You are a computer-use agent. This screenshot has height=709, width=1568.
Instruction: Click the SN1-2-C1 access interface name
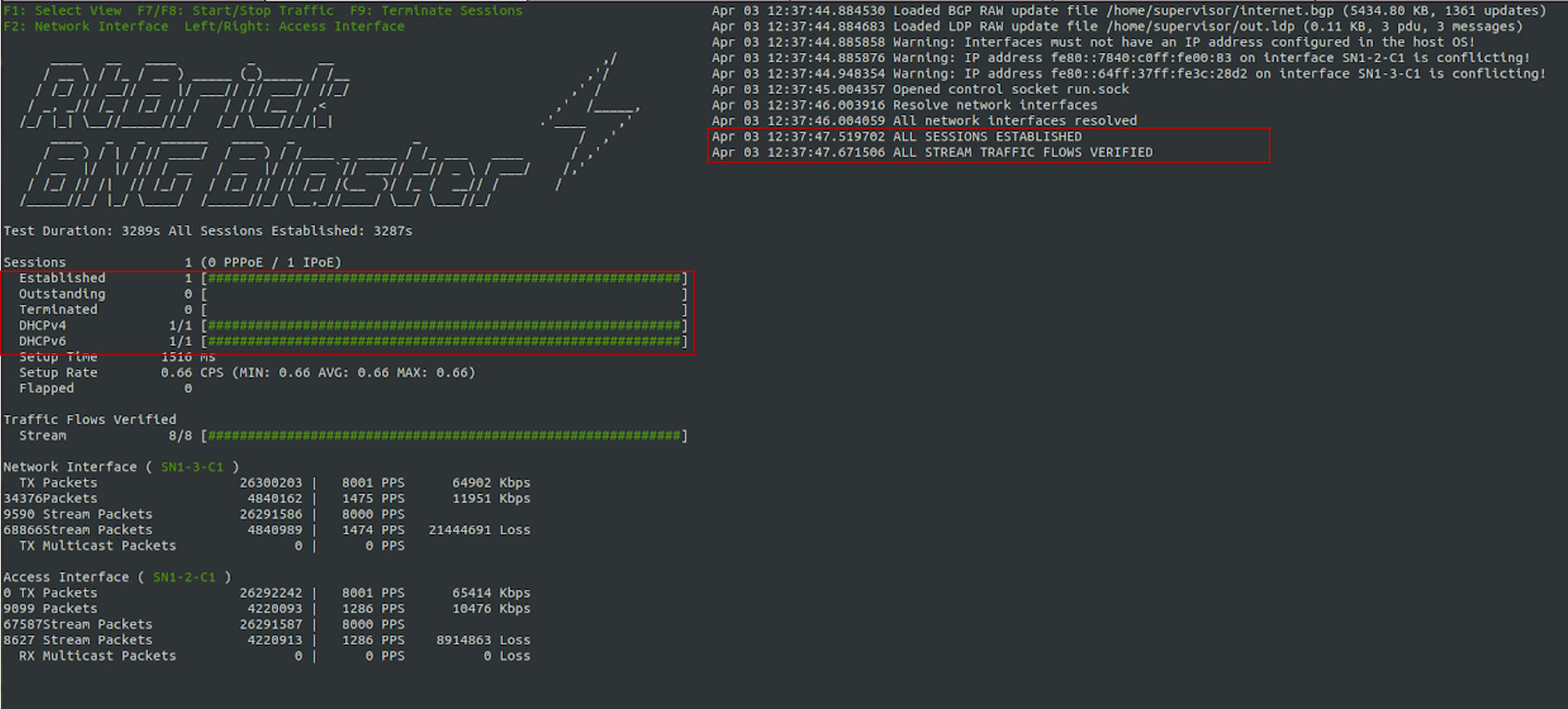coord(184,578)
